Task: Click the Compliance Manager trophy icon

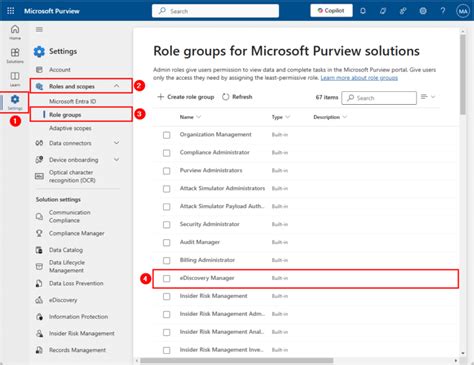Action: coord(39,233)
